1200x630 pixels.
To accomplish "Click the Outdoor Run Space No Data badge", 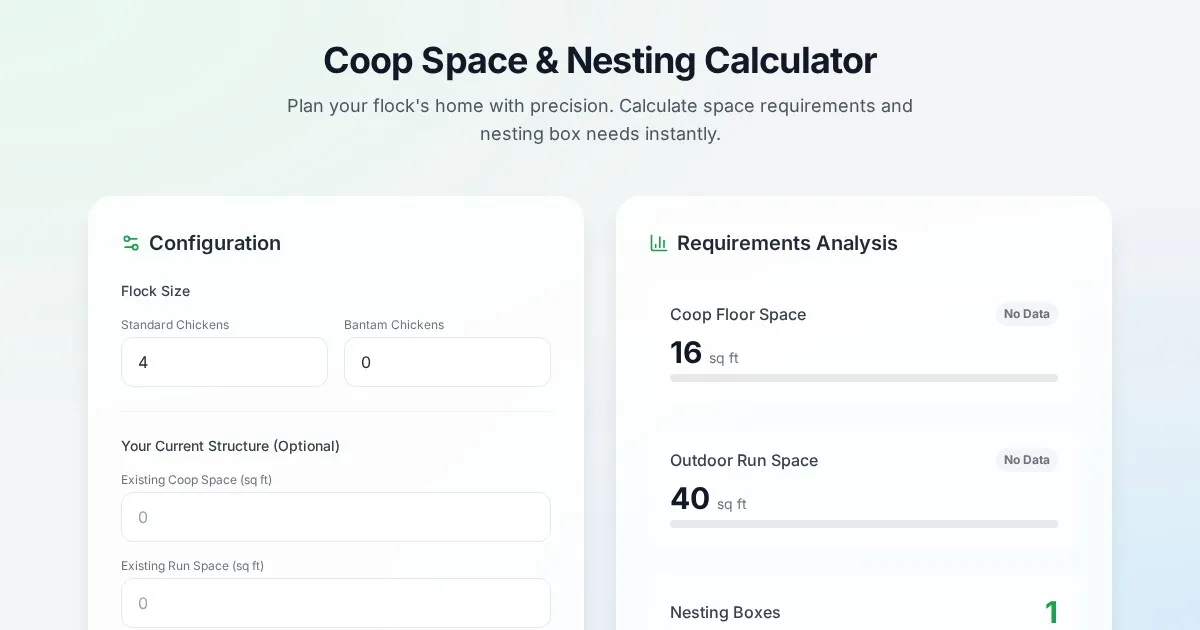I will click(x=1026, y=460).
